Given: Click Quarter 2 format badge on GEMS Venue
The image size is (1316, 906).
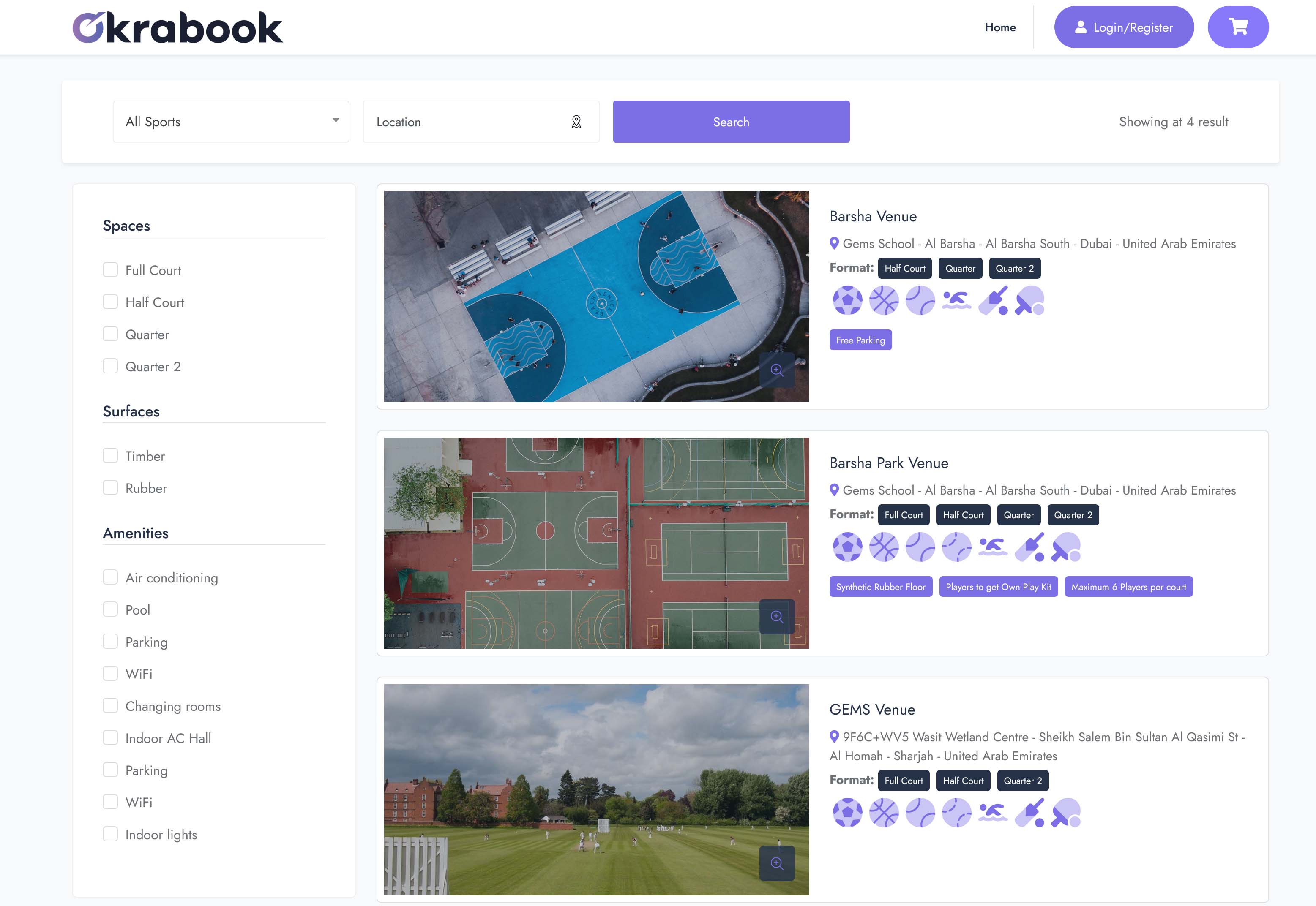Looking at the screenshot, I should [x=1022, y=781].
